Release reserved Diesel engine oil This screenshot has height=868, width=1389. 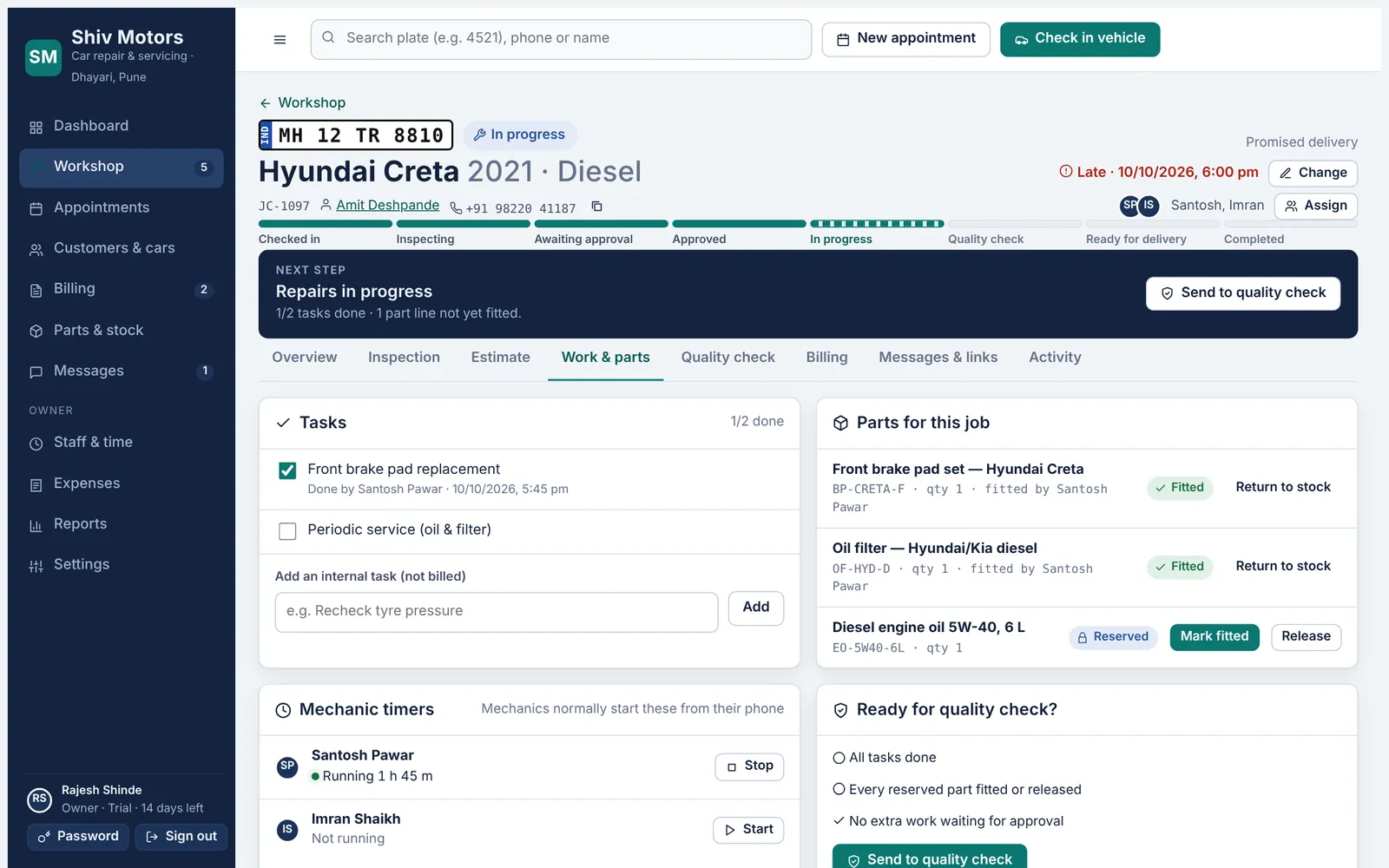pos(1306,637)
